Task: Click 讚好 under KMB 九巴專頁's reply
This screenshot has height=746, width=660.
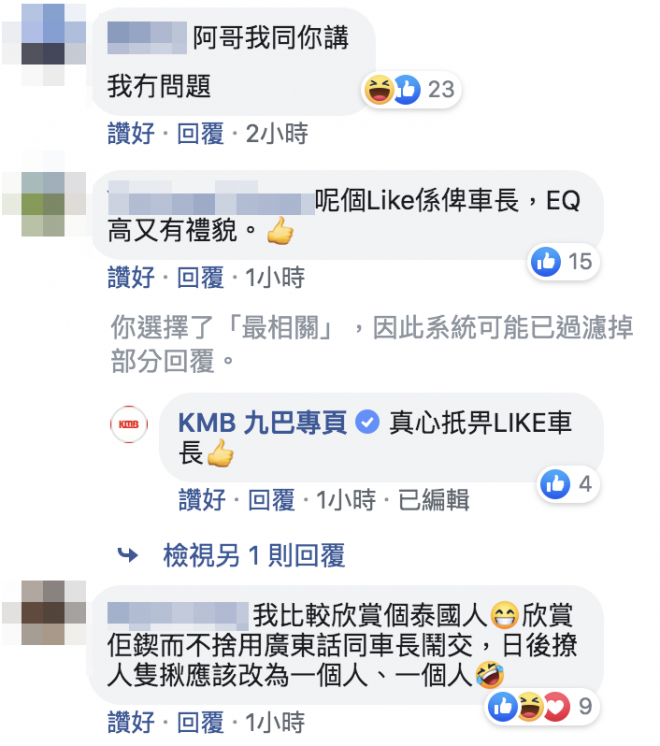Action: pyautogui.click(x=202, y=500)
